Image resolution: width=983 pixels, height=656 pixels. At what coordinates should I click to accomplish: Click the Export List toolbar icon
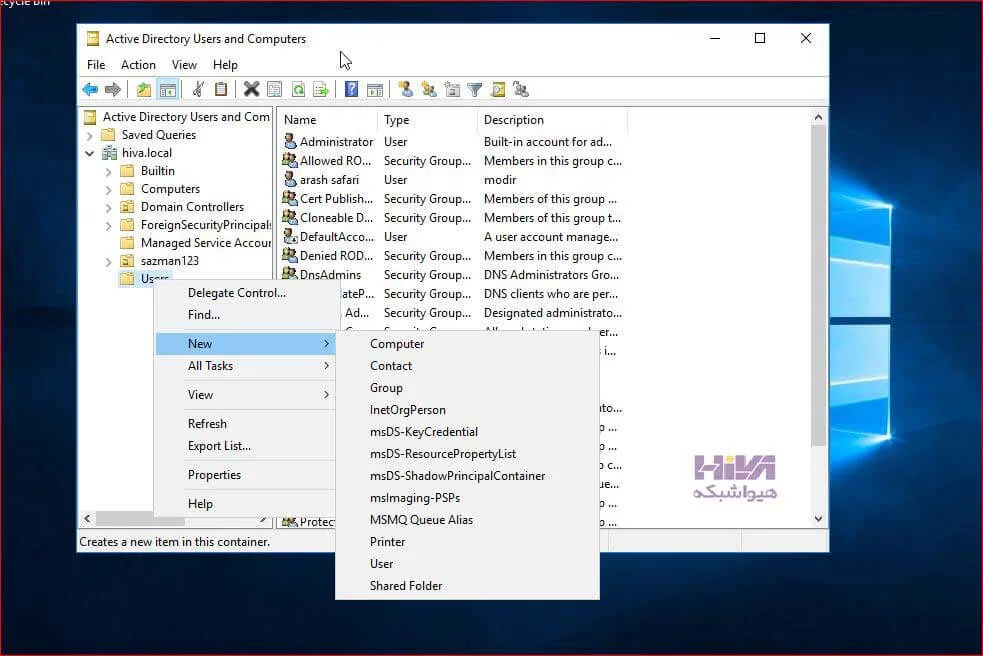320,90
